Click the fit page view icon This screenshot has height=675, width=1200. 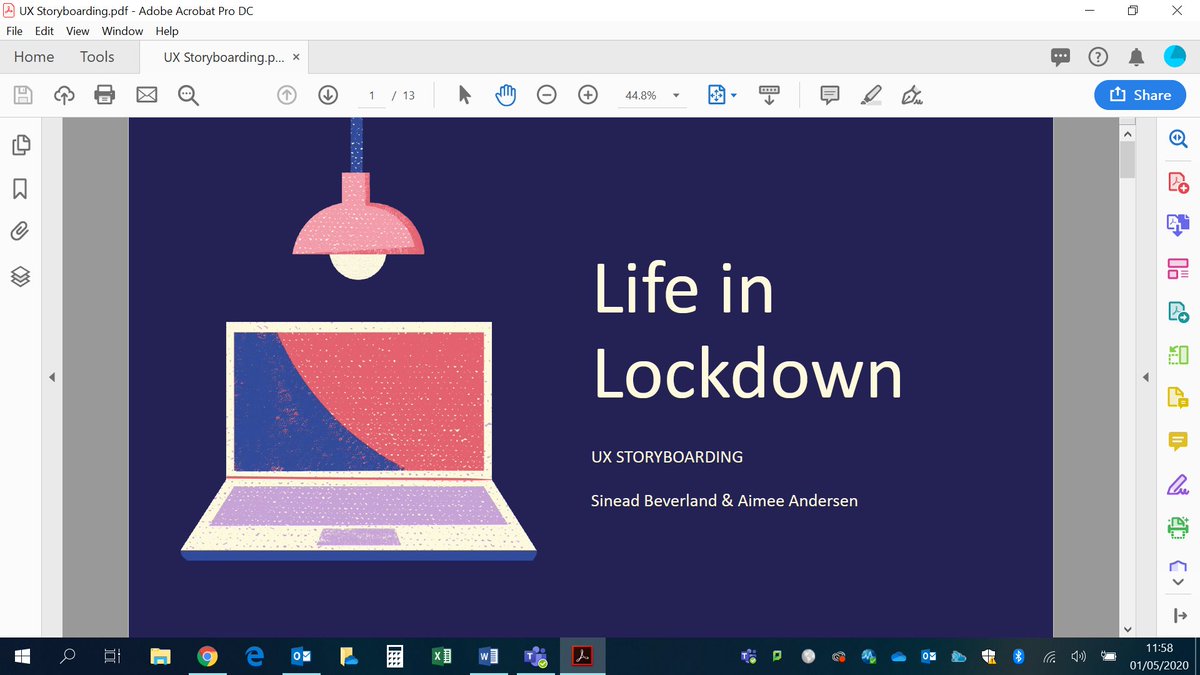[716, 95]
